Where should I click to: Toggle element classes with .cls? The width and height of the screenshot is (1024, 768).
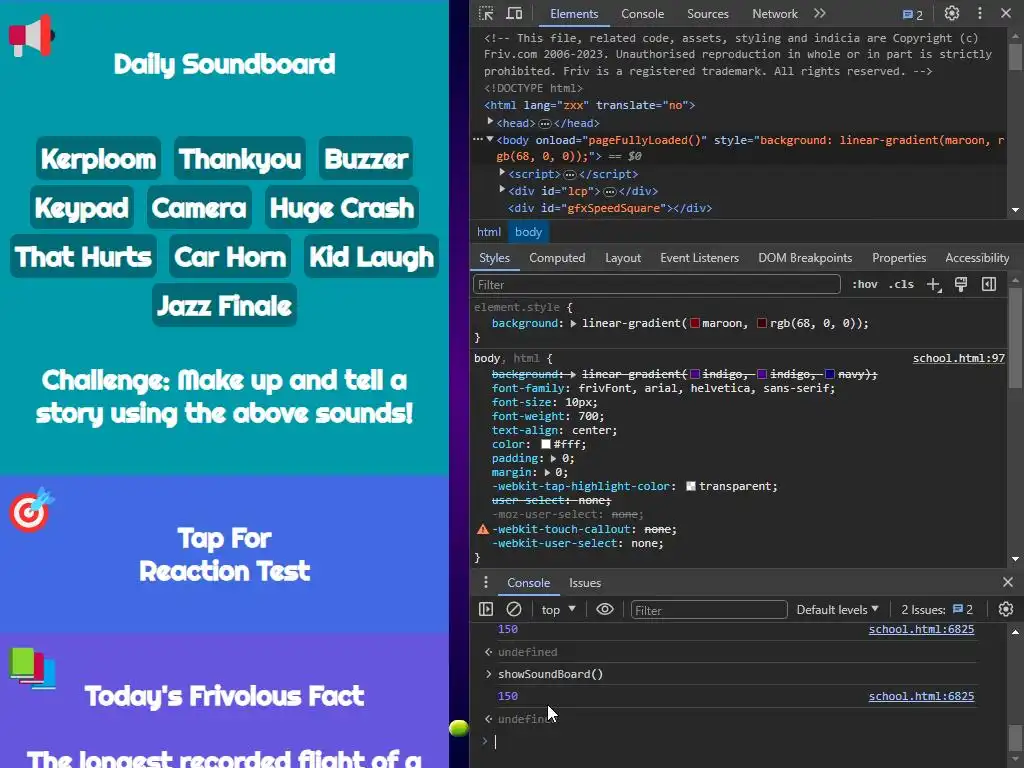[x=901, y=285]
